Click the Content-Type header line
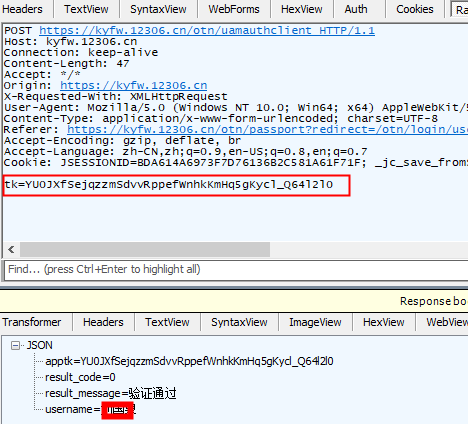468x424 pixels. 221,118
